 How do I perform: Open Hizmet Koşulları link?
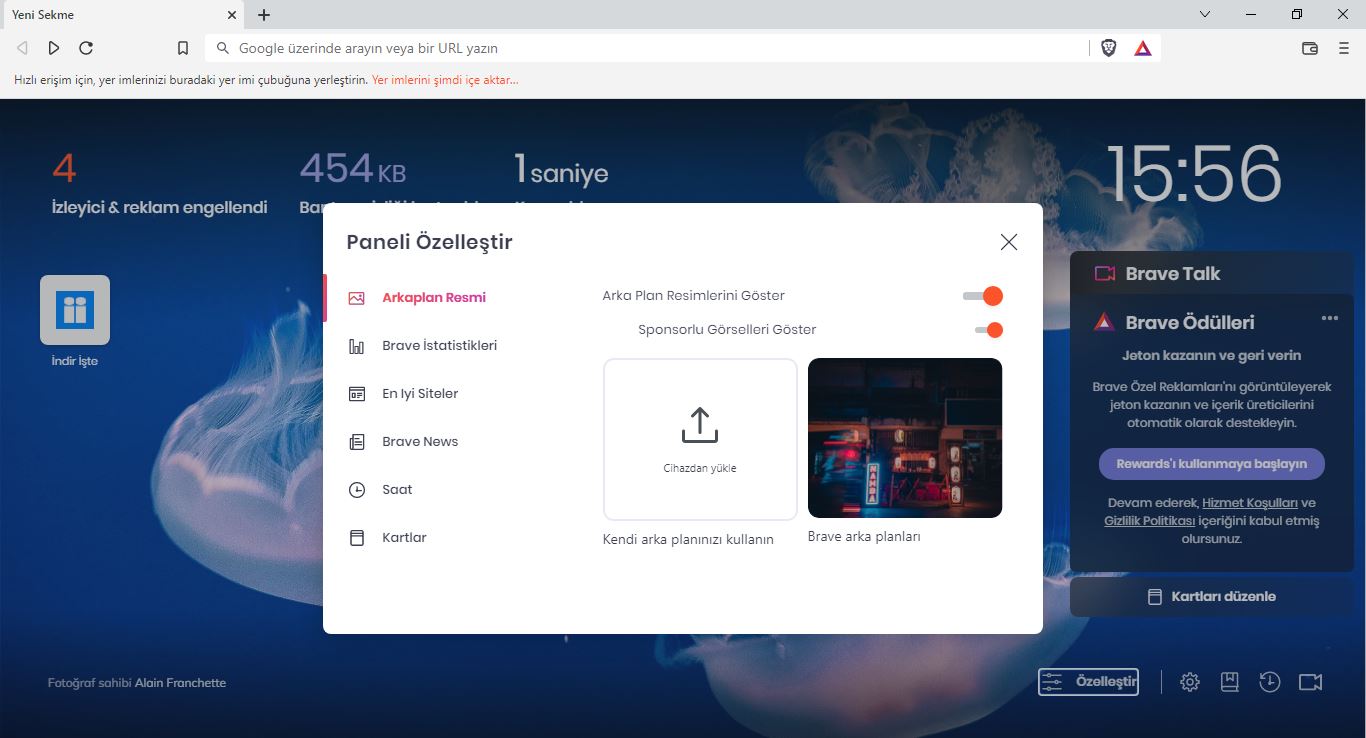tap(1250, 503)
